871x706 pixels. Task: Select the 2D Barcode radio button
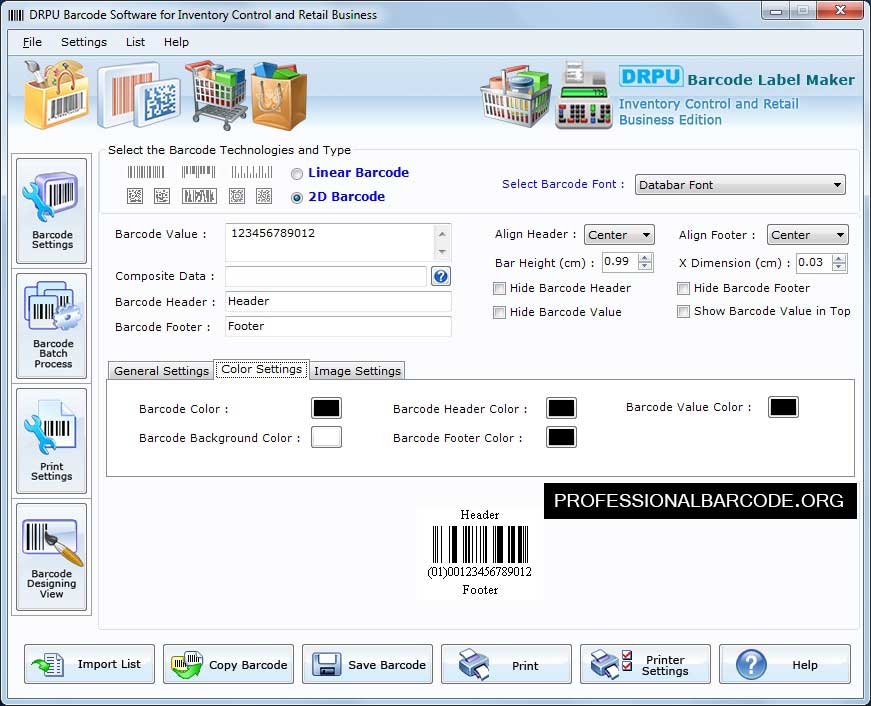(x=297, y=198)
